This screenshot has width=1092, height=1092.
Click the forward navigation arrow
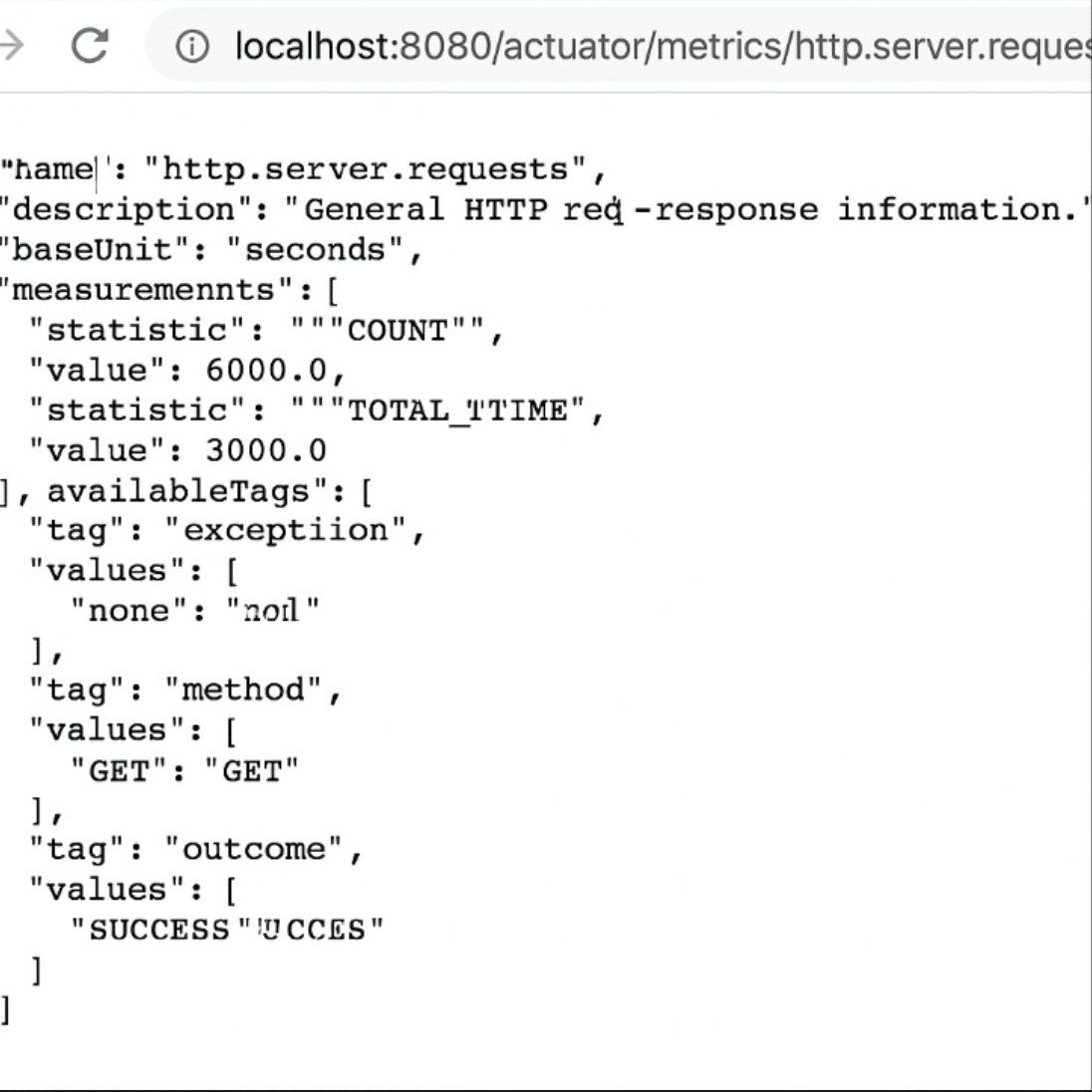click(x=10, y=46)
